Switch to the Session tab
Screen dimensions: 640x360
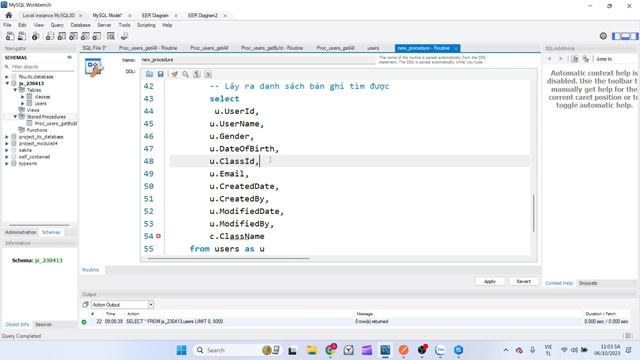click(43, 324)
